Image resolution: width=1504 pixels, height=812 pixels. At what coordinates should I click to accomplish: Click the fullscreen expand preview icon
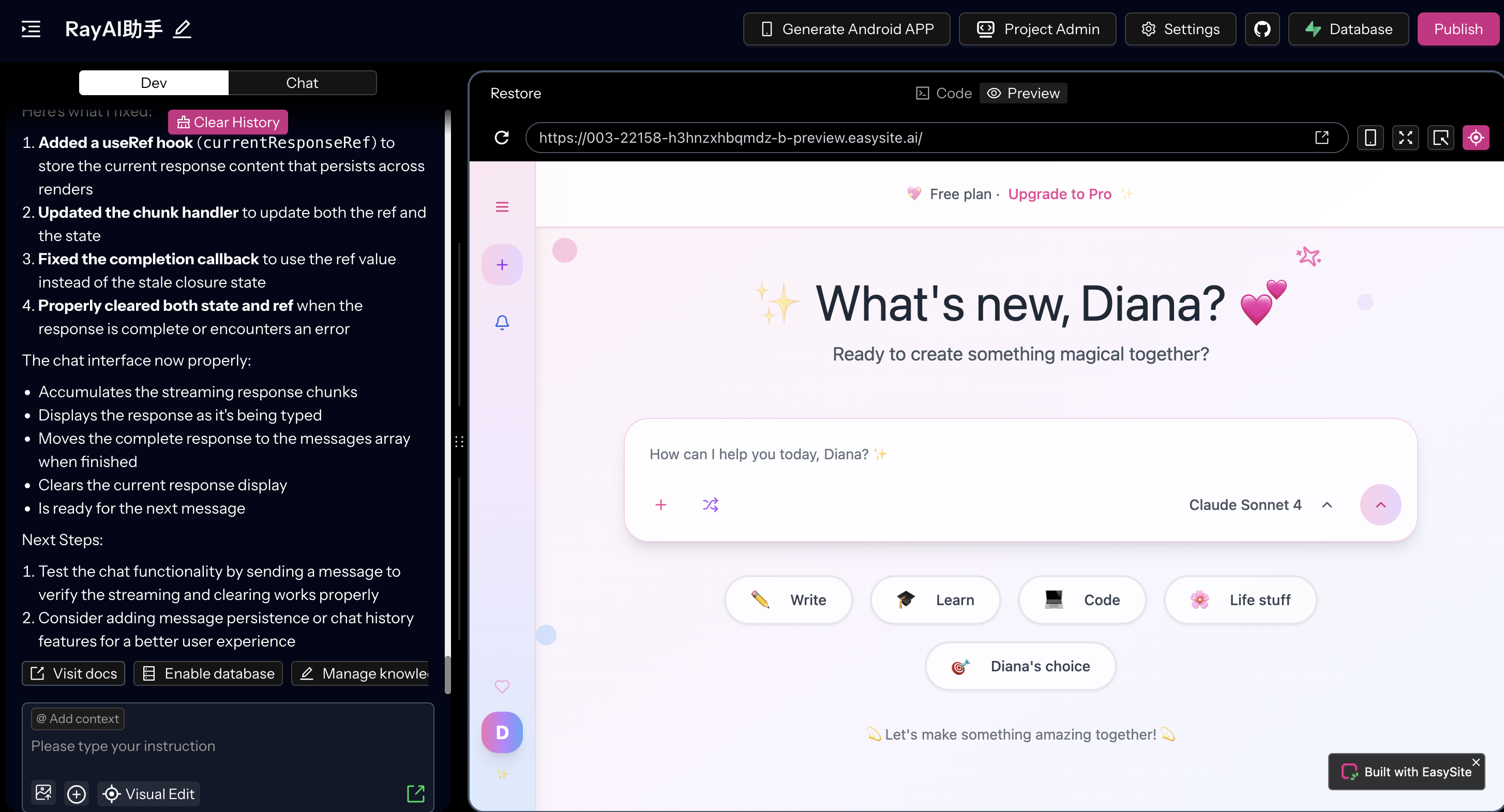(1405, 138)
